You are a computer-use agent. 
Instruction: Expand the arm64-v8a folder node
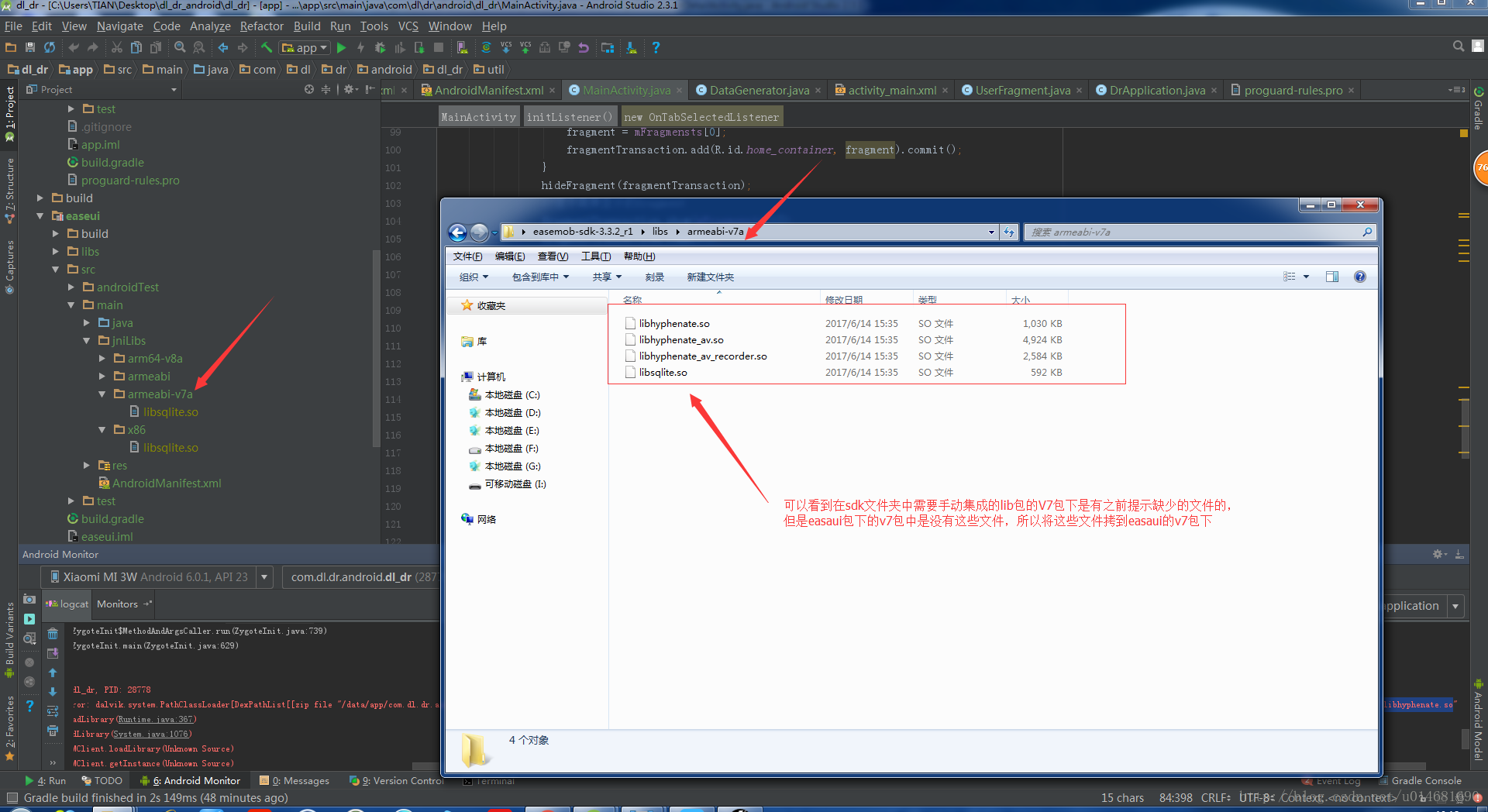click(x=102, y=358)
